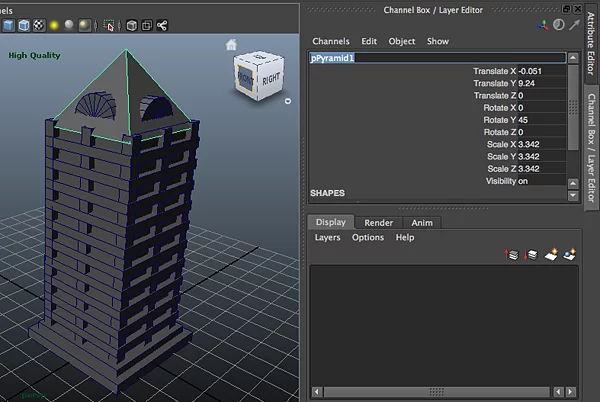Screen dimensions: 600x402
Task: Click channel box manipulator axes icon
Action: tap(543, 25)
